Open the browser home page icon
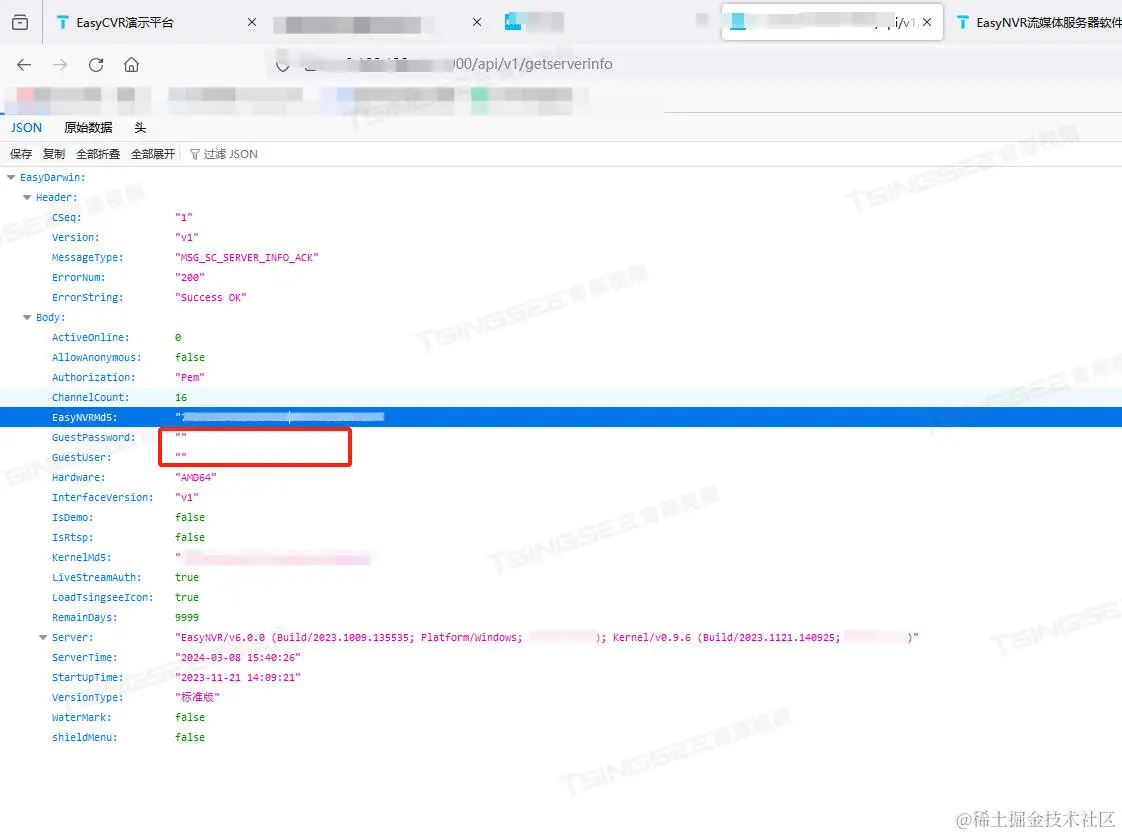The width and height of the screenshot is (1122, 836). [x=131, y=64]
